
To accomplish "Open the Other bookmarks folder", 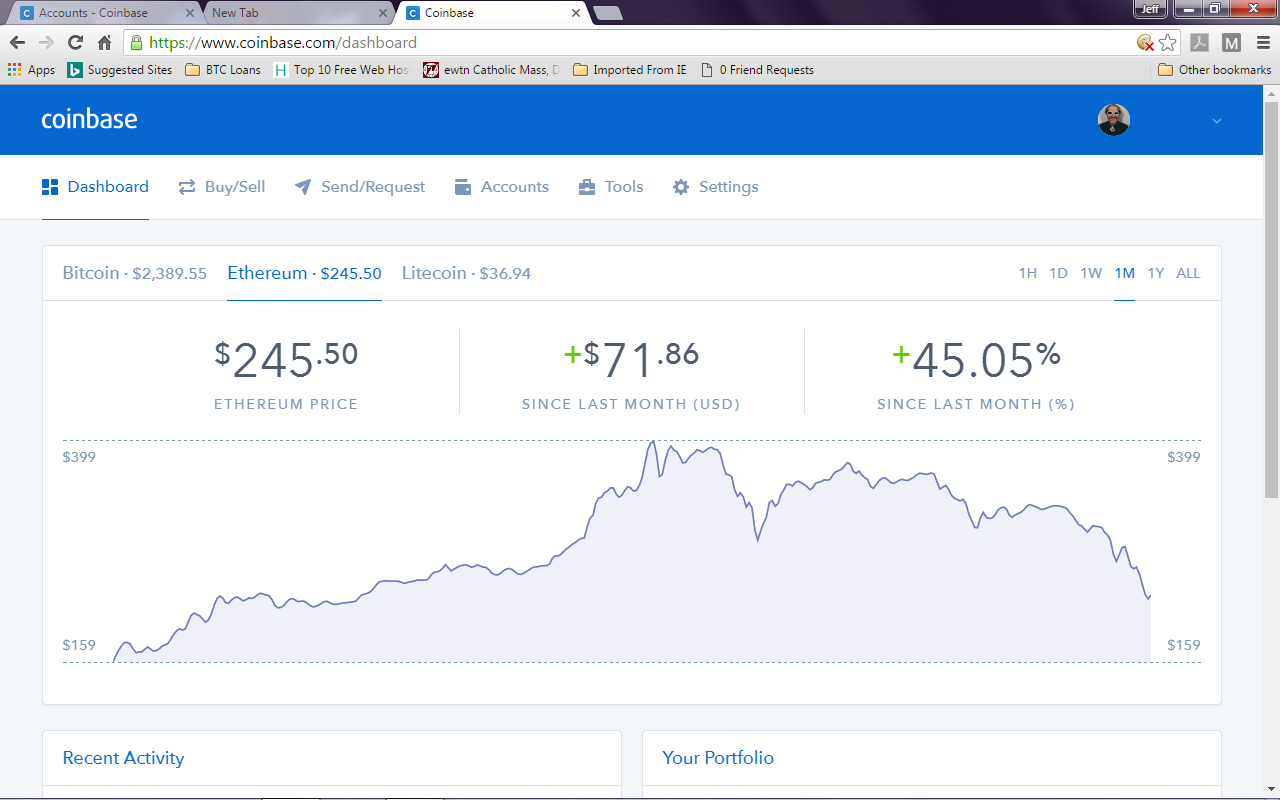I will tap(1214, 70).
